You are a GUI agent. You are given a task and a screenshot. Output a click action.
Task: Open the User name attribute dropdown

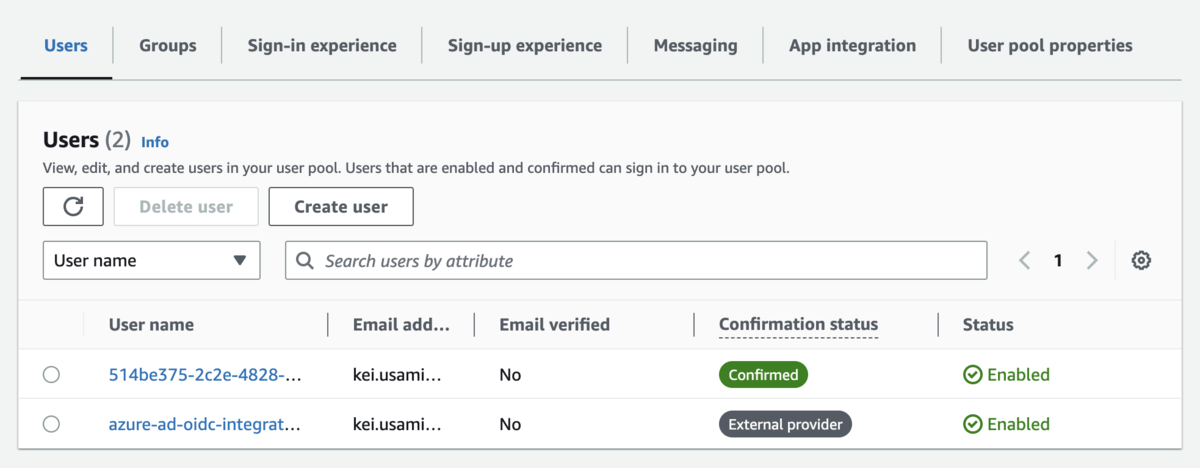pos(151,261)
